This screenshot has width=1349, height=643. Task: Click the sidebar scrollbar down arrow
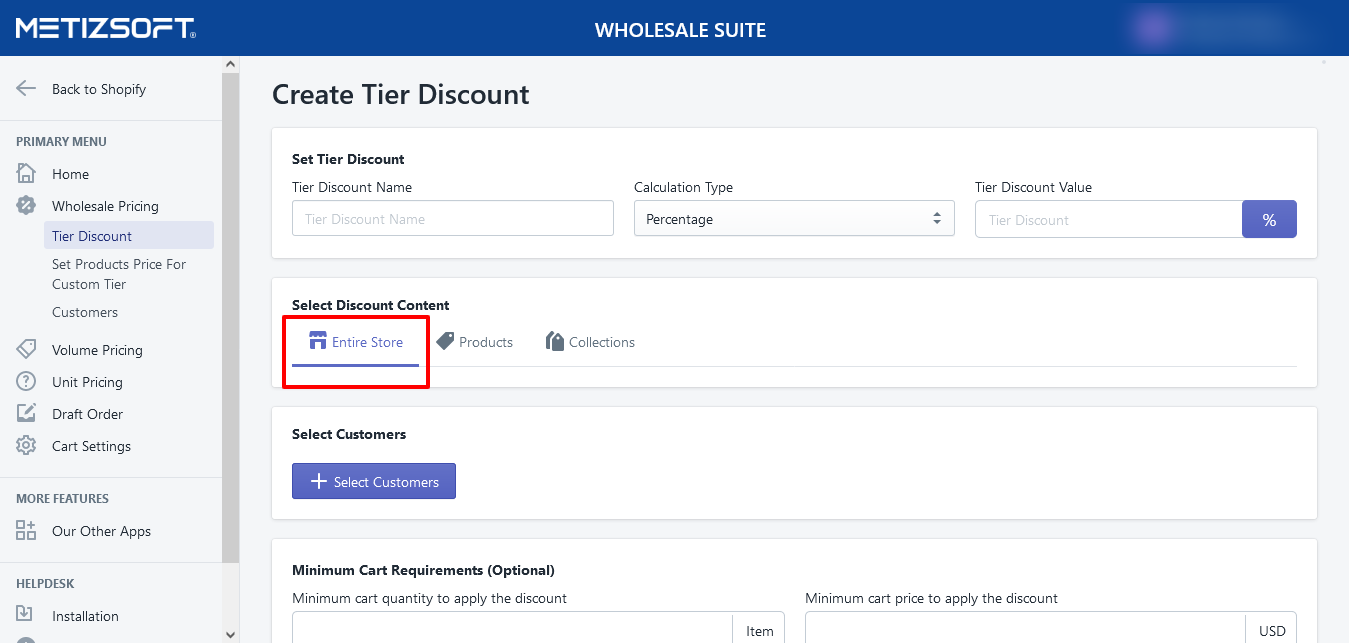(x=231, y=634)
